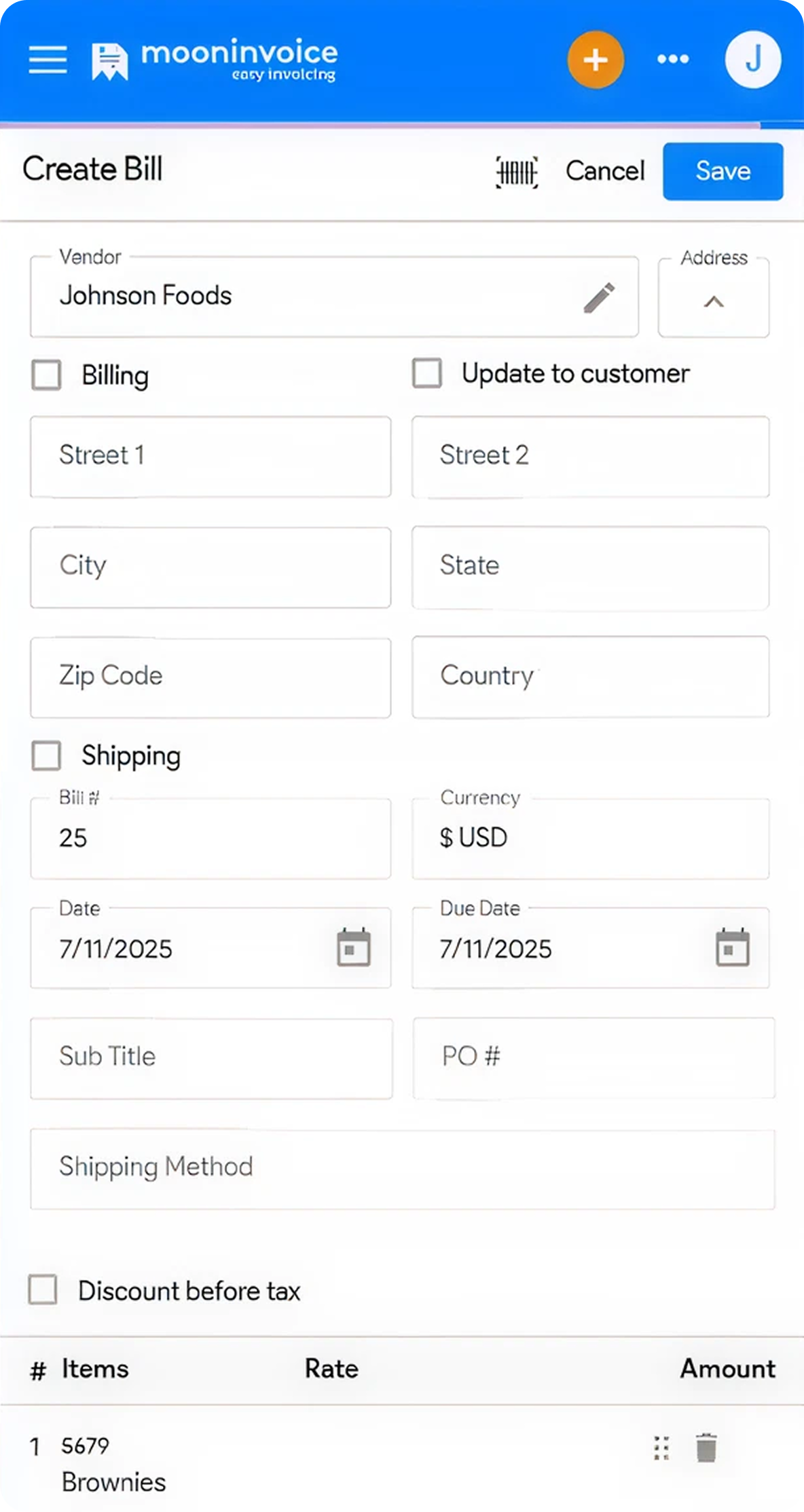Cancel creating the bill
This screenshot has height=1512, width=804.
click(x=604, y=171)
